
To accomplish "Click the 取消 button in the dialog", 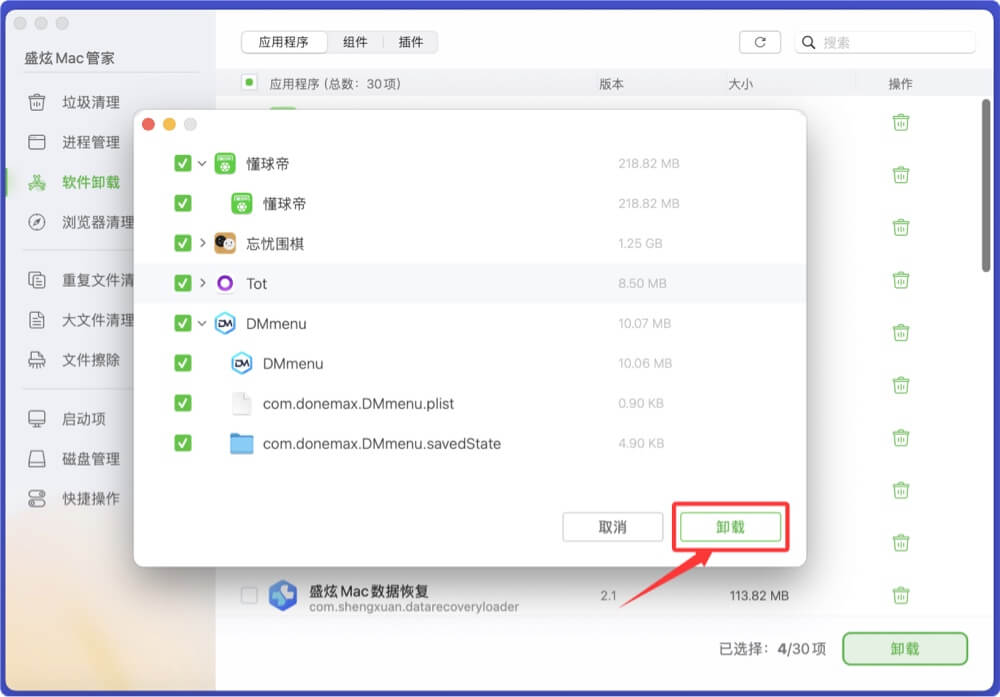I will tap(612, 527).
